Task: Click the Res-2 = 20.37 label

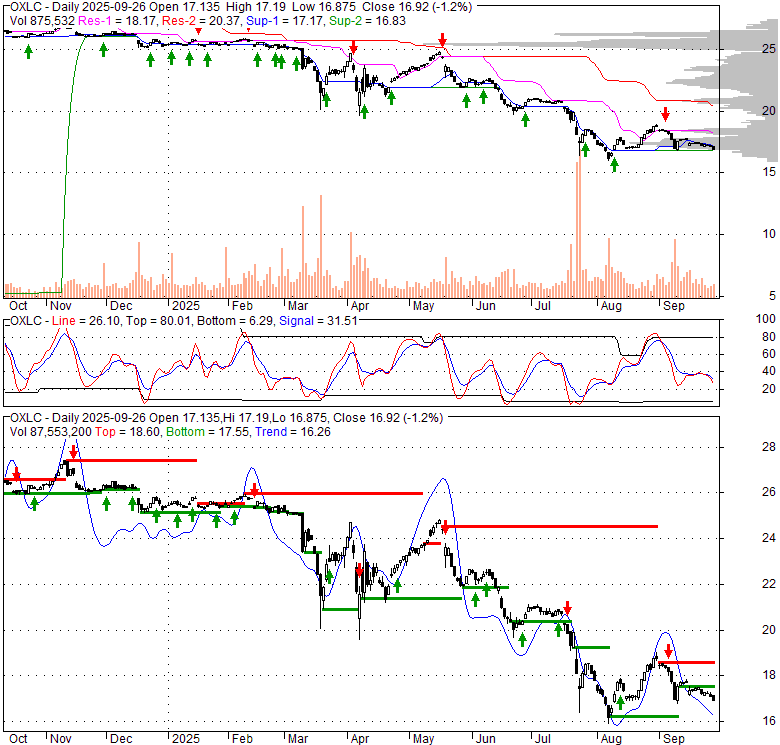Action: tap(201, 21)
